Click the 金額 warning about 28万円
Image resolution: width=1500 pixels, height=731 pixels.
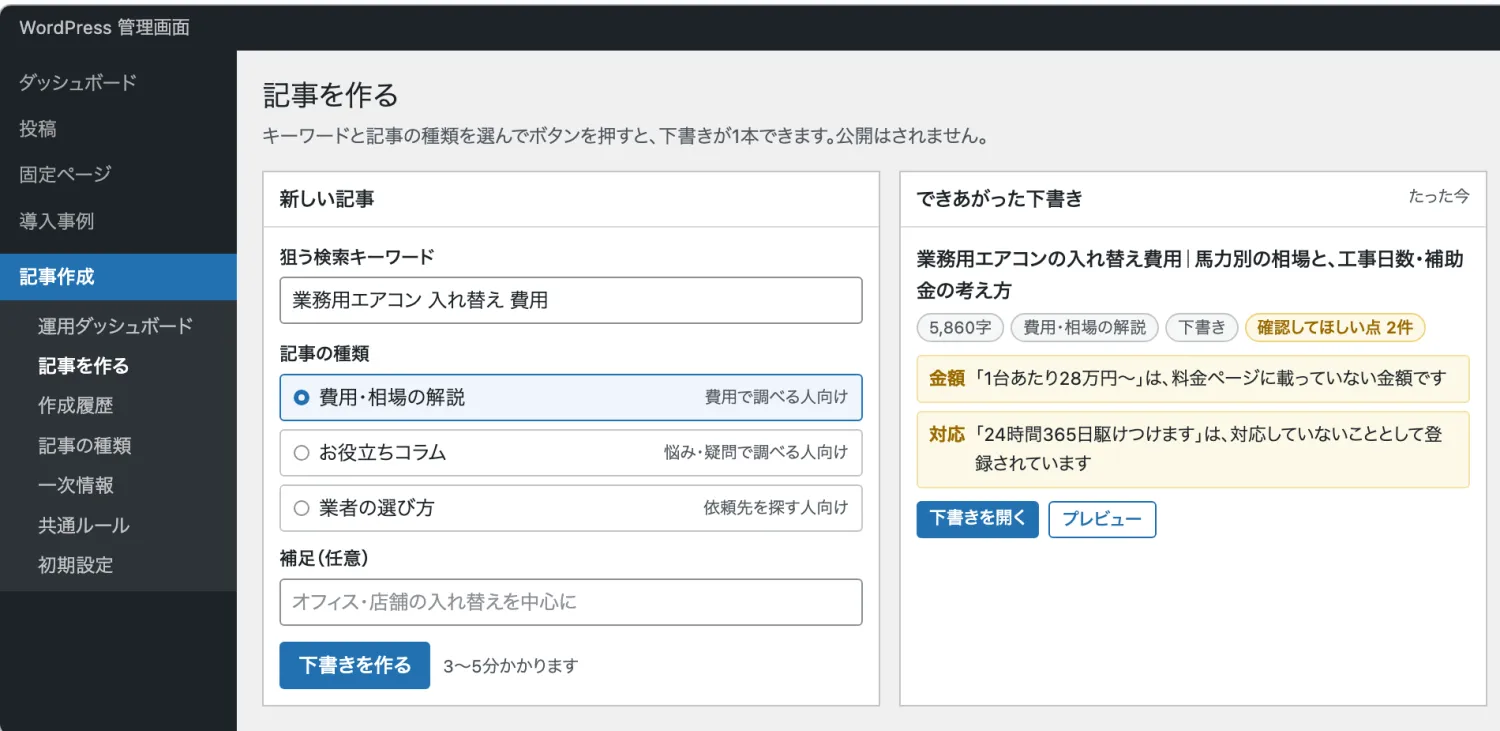point(1193,378)
